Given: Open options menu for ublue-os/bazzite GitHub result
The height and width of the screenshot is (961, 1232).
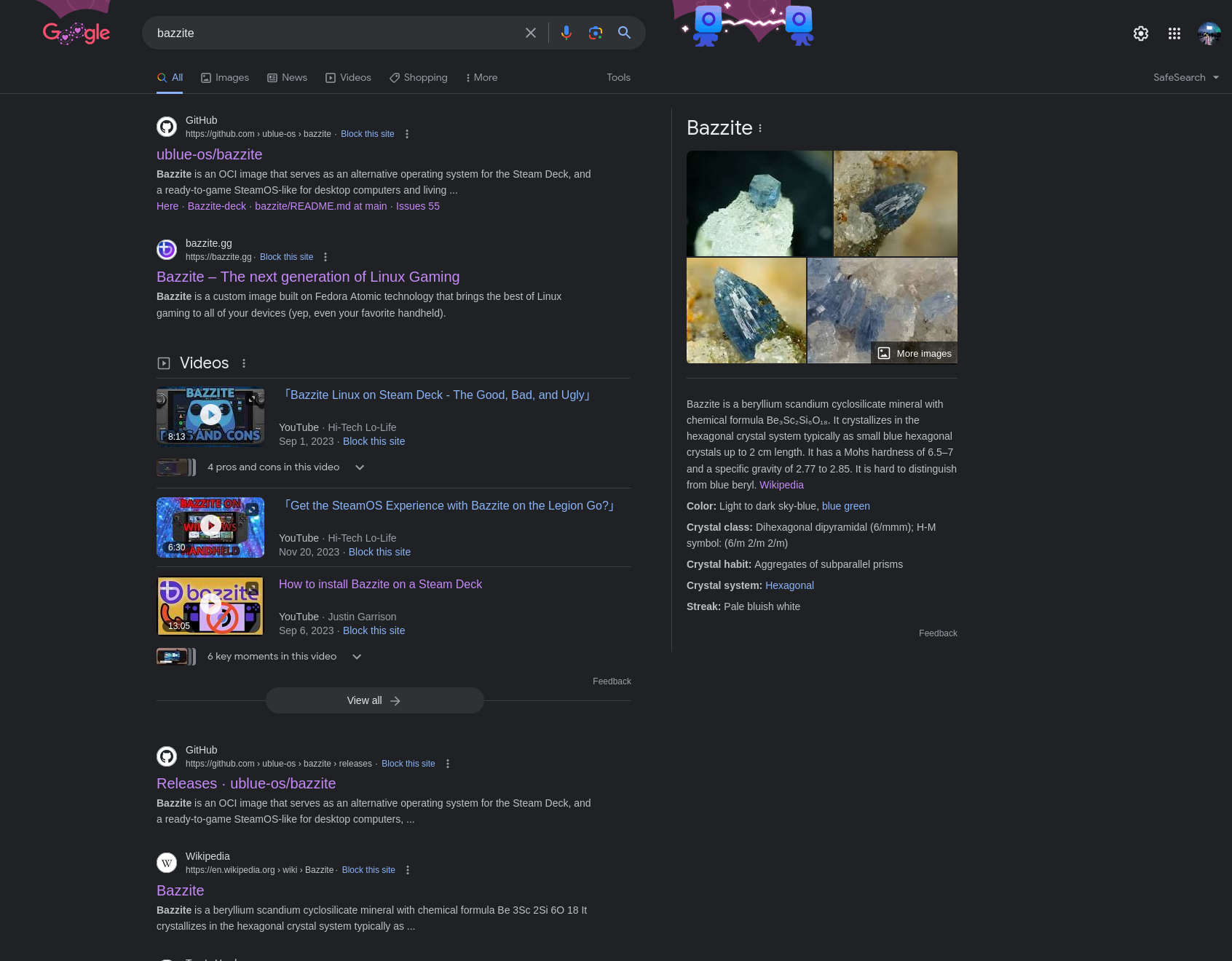Looking at the screenshot, I should 407,134.
